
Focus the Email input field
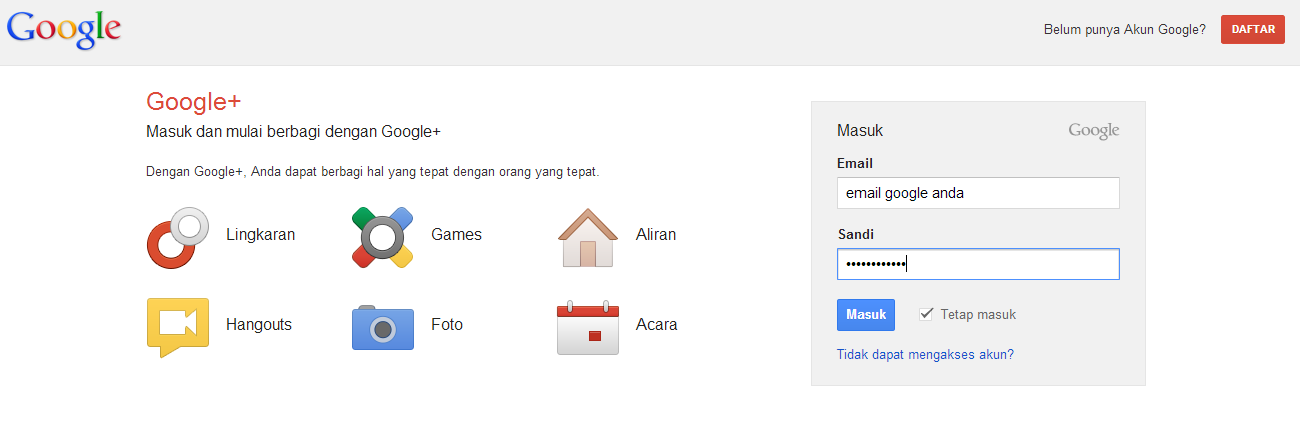(x=978, y=193)
